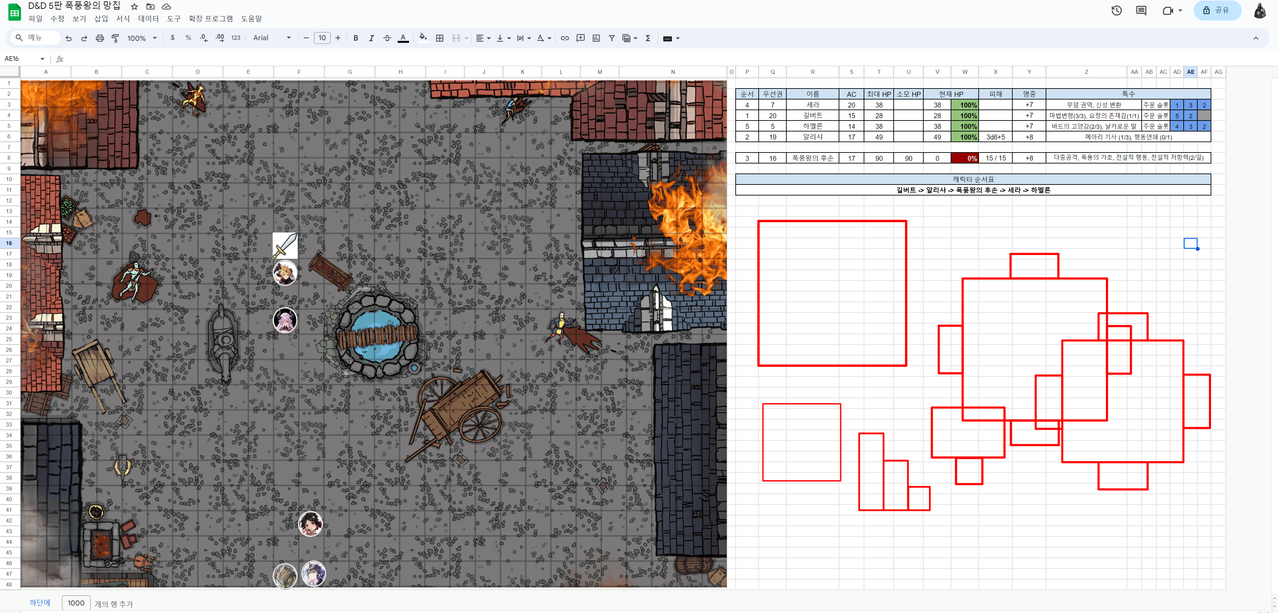Toggle italic formatting
The width and height of the screenshot is (1280, 613).
tap(371, 38)
